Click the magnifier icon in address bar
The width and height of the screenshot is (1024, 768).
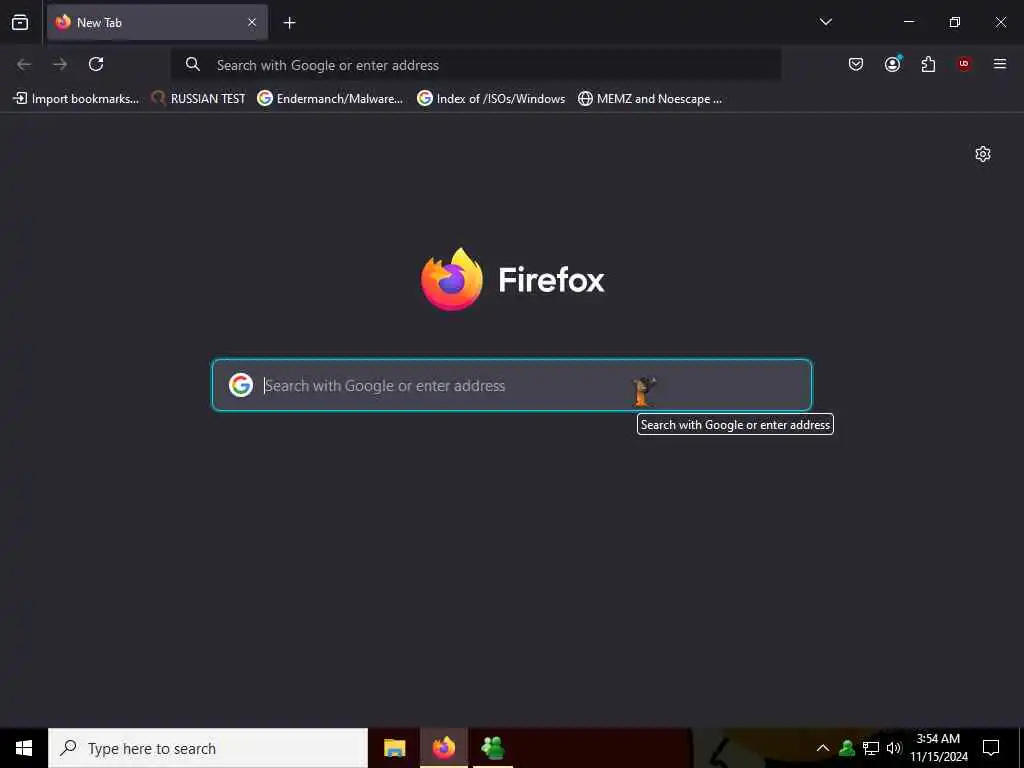pos(193,64)
